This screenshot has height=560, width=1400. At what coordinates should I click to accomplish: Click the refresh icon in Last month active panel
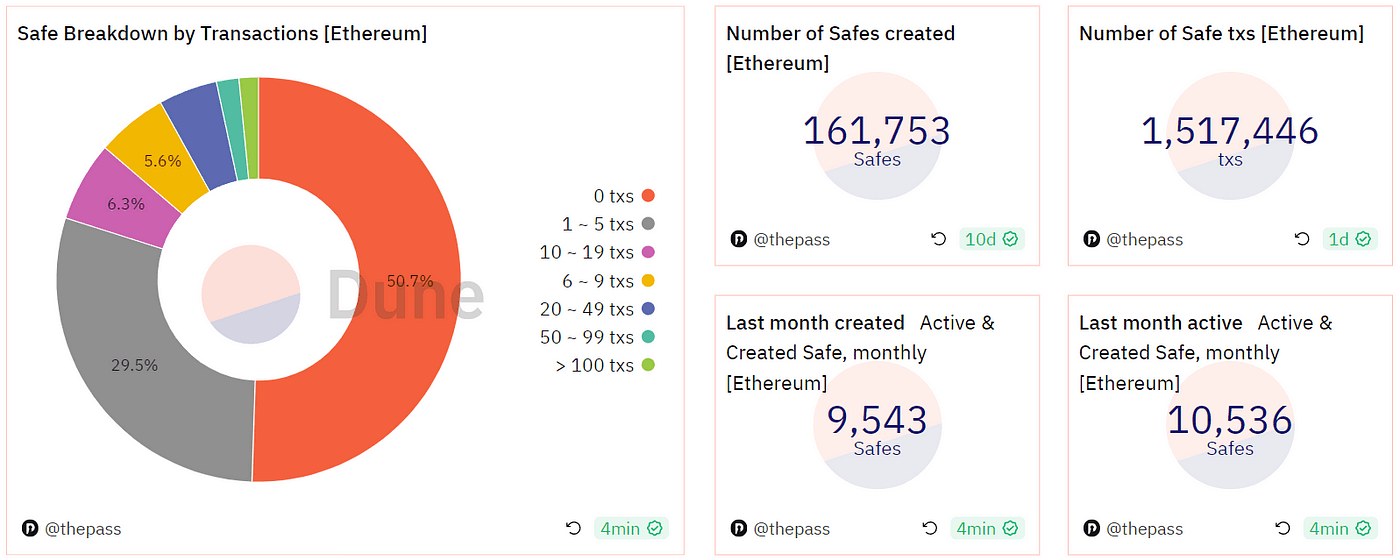click(1283, 528)
